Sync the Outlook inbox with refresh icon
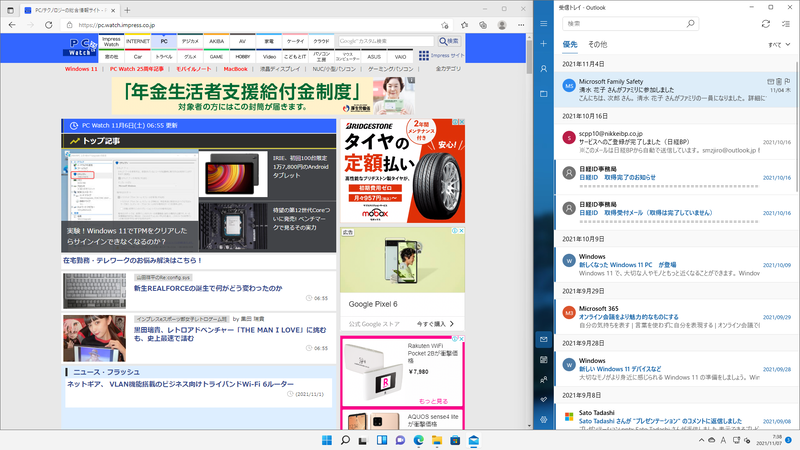The width and height of the screenshot is (800, 450). pos(765,23)
